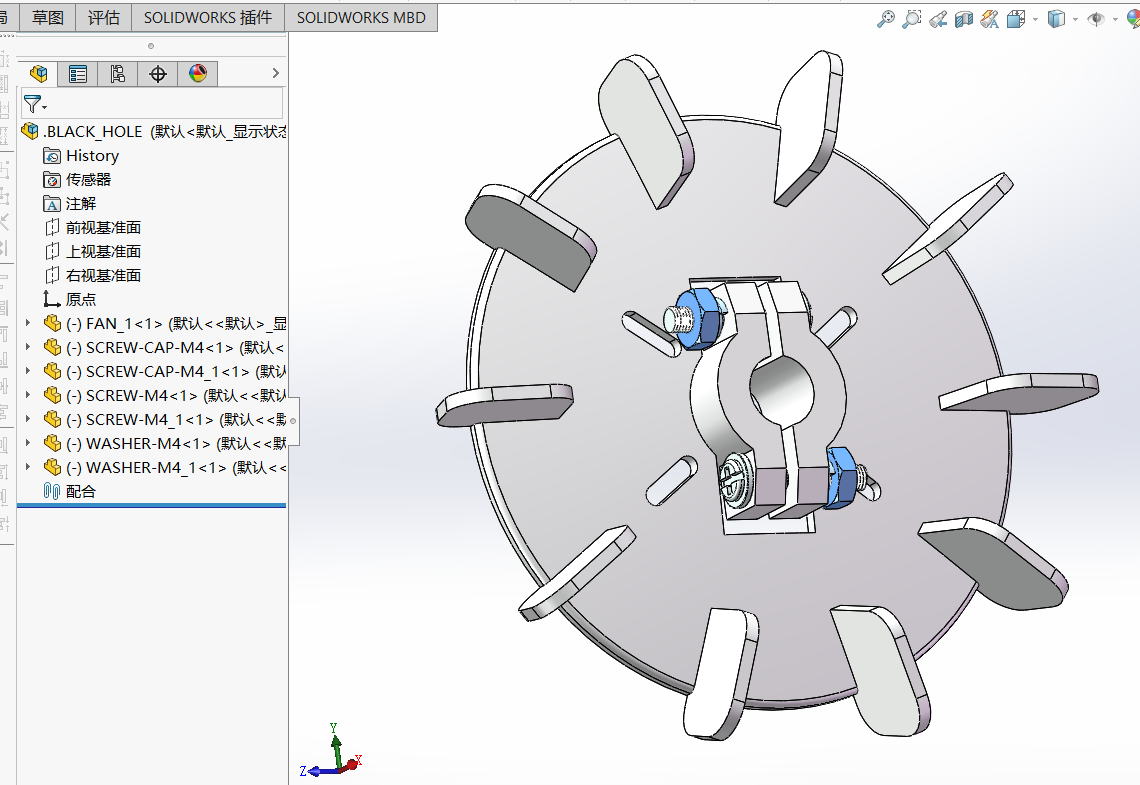Screen dimensions: 1140x785
Task: Click the 原点 origin axis icon
Action: pyautogui.click(x=52, y=299)
